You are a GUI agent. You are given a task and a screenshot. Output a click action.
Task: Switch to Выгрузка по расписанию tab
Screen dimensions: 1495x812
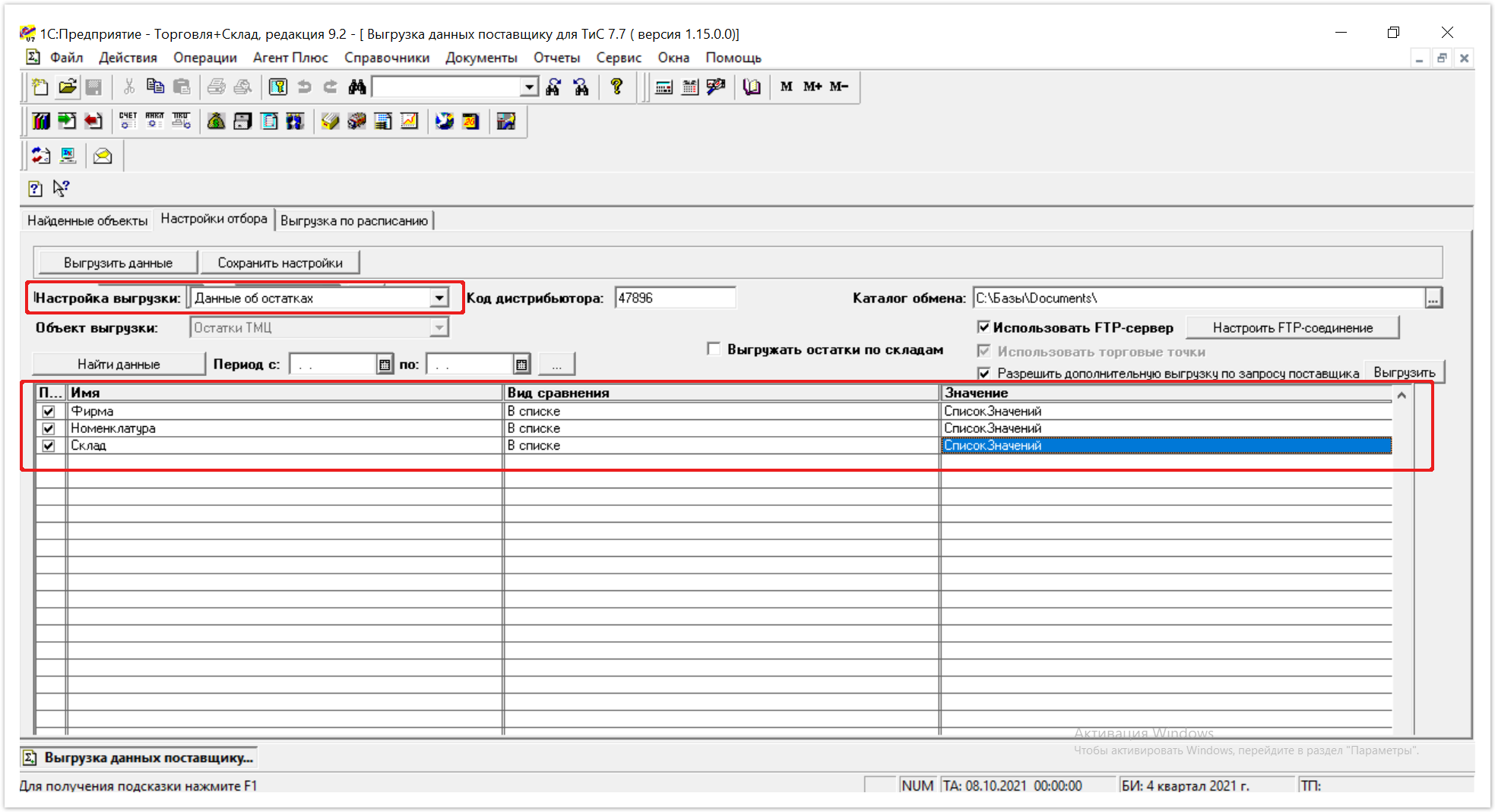pyautogui.click(x=354, y=220)
